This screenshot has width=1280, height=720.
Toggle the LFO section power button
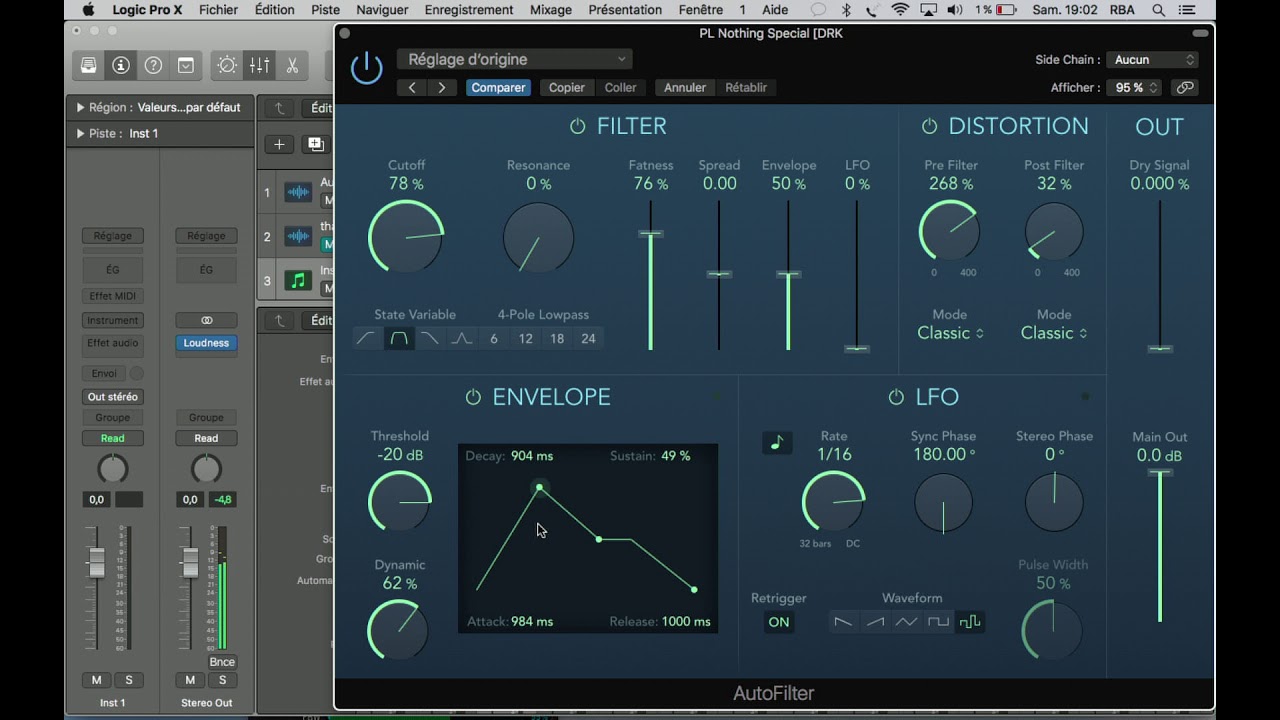tap(896, 398)
